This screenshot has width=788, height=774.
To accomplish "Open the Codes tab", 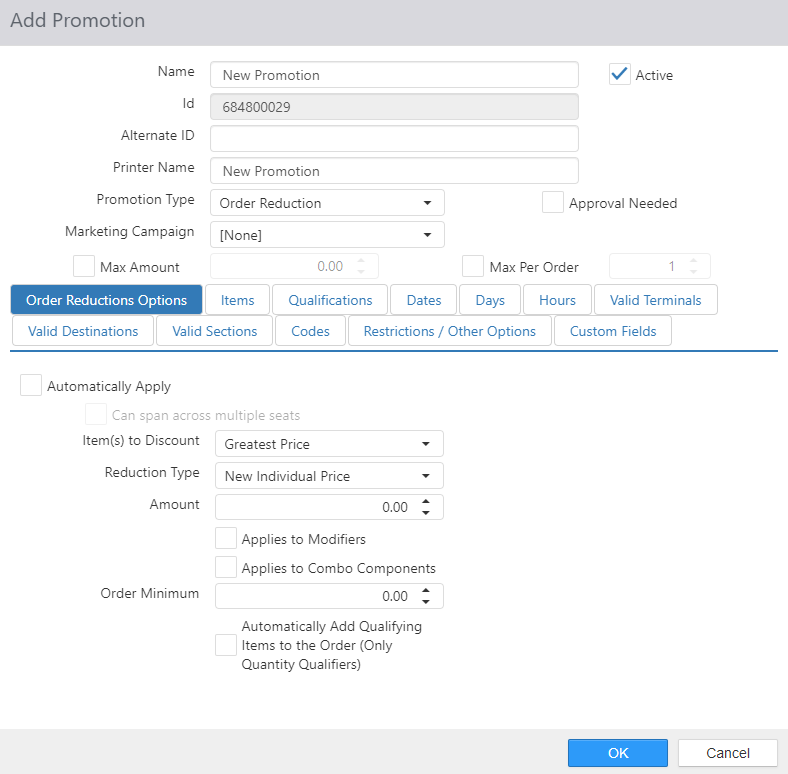I will point(311,331).
